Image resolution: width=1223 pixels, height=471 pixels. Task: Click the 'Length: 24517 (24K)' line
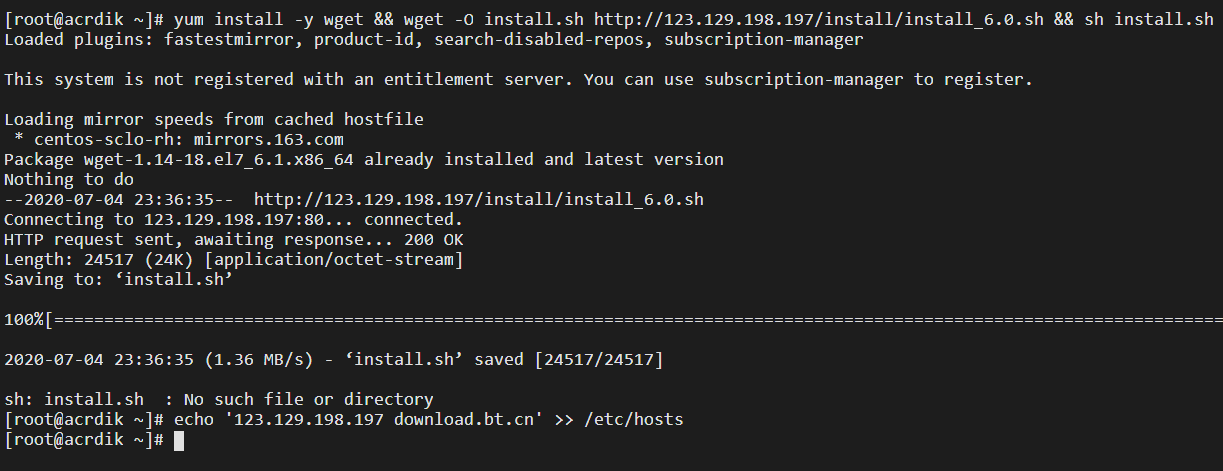[234, 260]
